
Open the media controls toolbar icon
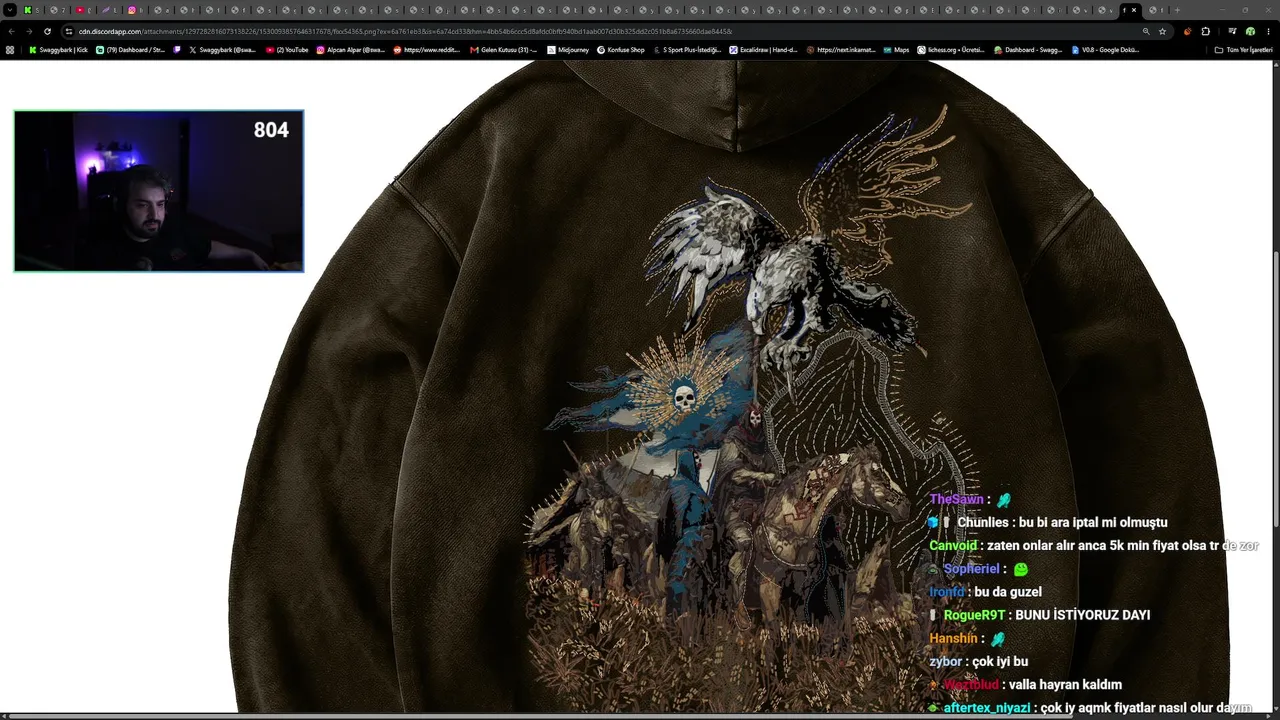pyautogui.click(x=1232, y=31)
